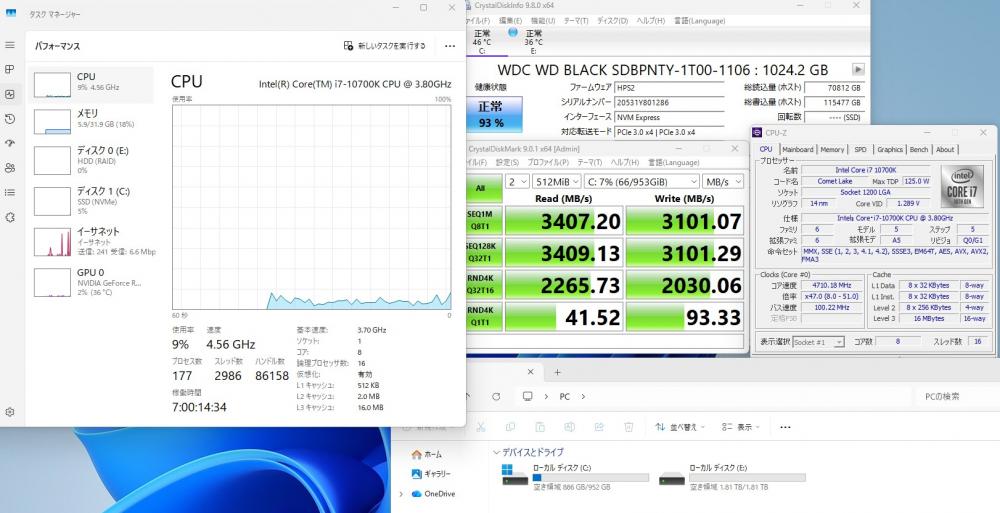
Task: Select メモリ performance item
Action: click(x=93, y=121)
